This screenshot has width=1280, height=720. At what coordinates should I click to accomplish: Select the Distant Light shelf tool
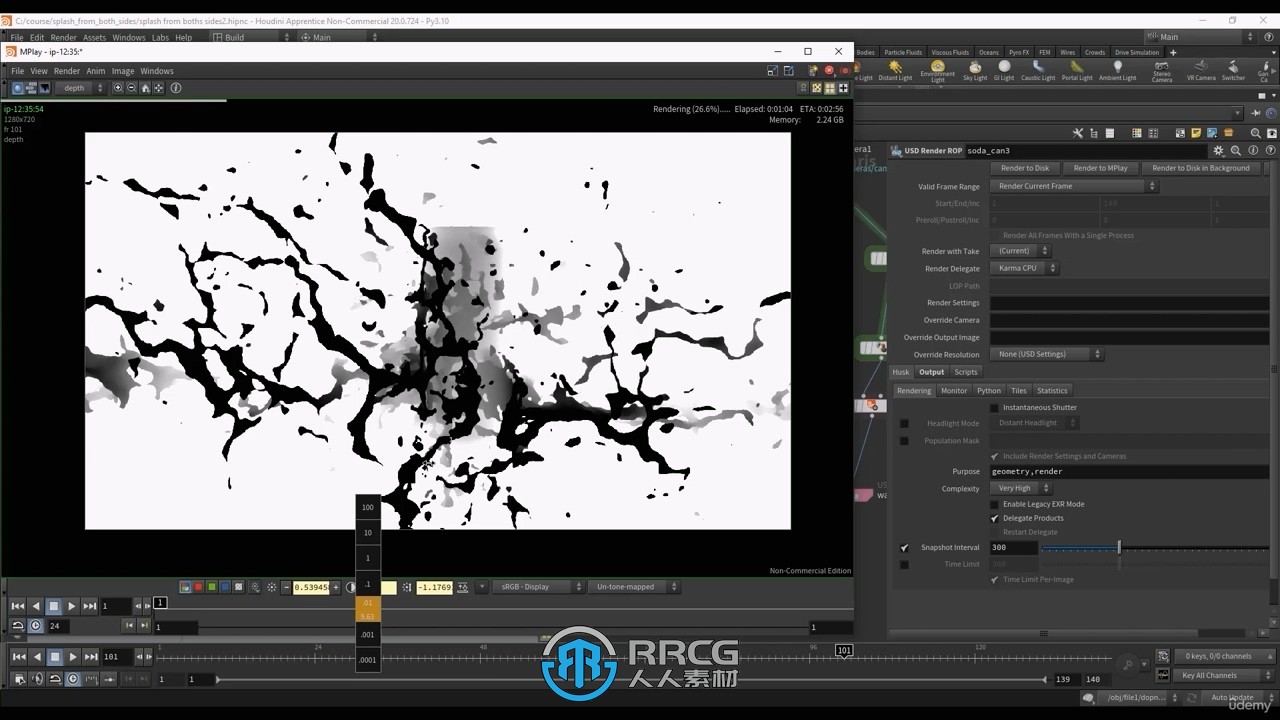pyautogui.click(x=895, y=70)
